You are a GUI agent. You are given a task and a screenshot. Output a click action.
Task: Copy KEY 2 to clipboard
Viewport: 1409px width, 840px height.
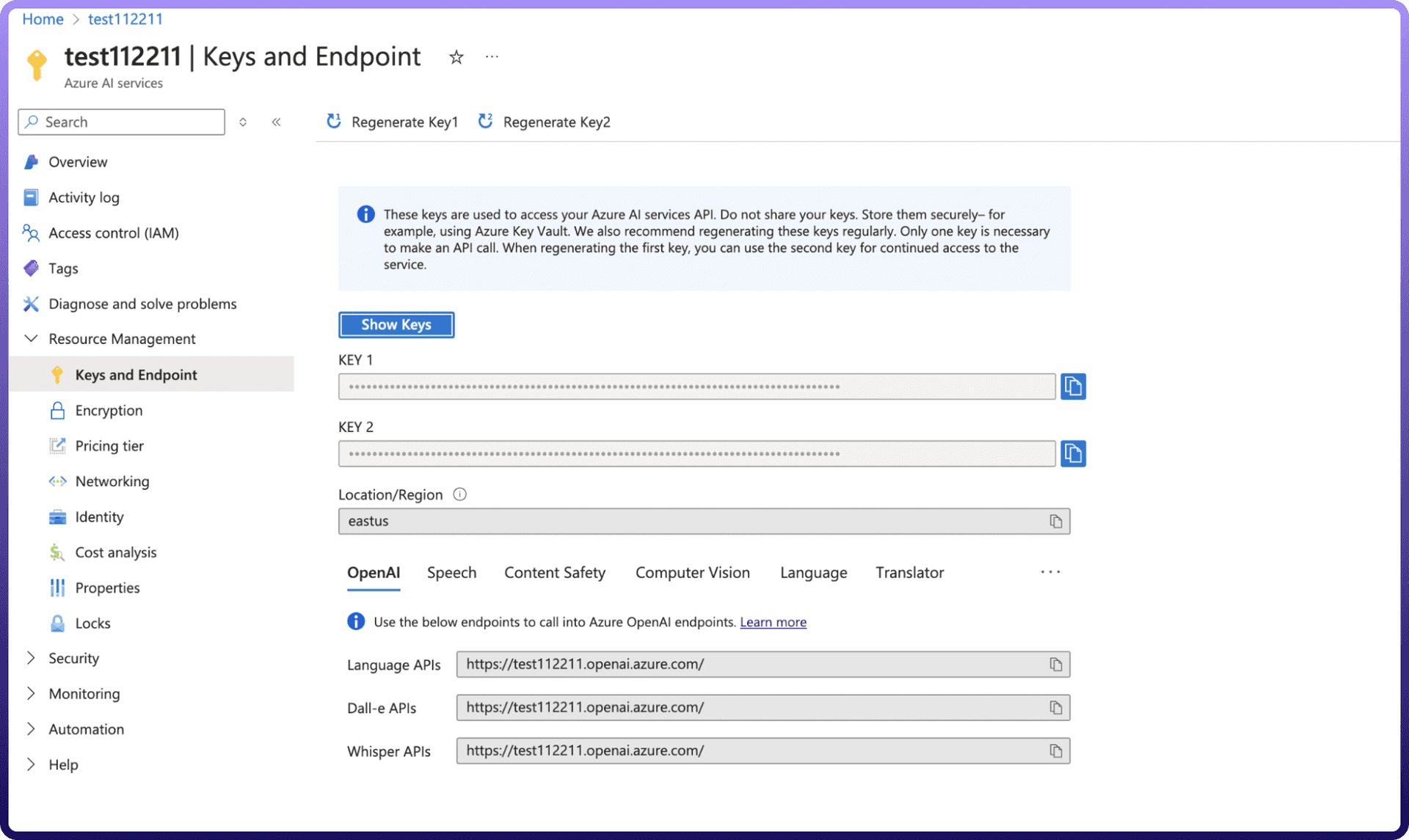tap(1072, 453)
